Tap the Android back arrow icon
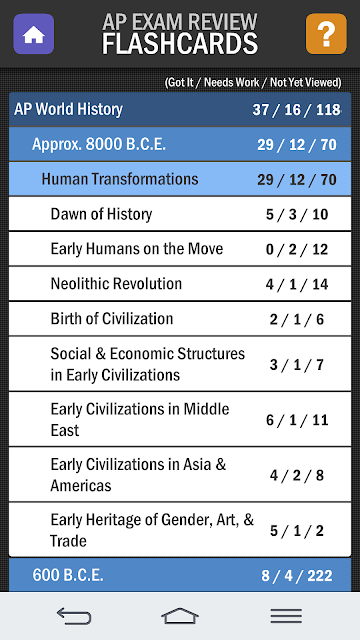Image resolution: width=360 pixels, height=640 pixels. pyautogui.click(x=74, y=616)
